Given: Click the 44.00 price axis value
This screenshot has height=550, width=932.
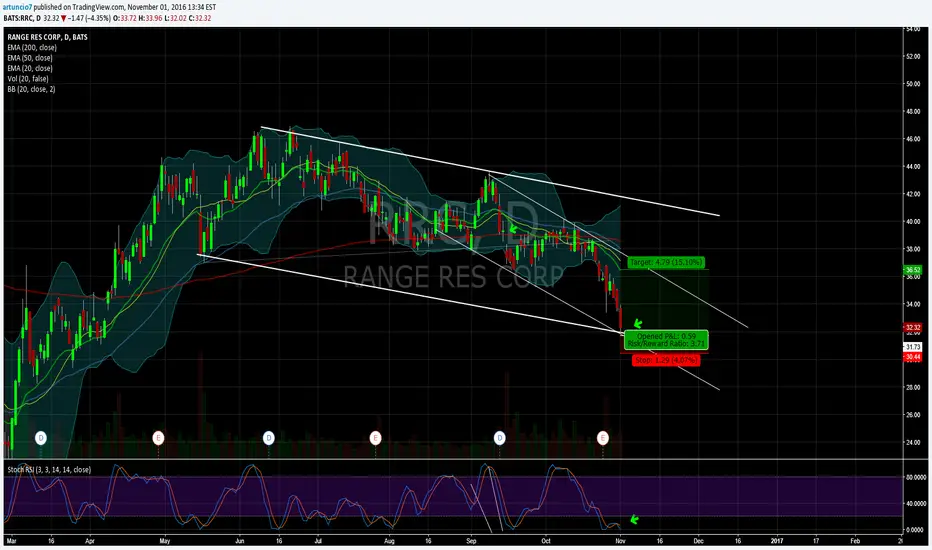Looking at the screenshot, I should click(x=913, y=166).
